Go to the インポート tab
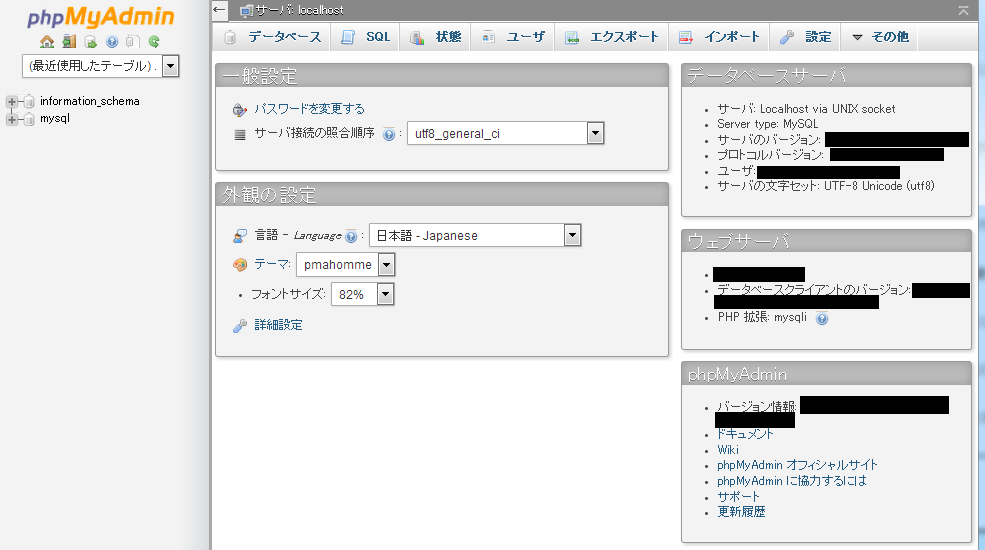Image resolution: width=985 pixels, height=550 pixels. (x=719, y=37)
